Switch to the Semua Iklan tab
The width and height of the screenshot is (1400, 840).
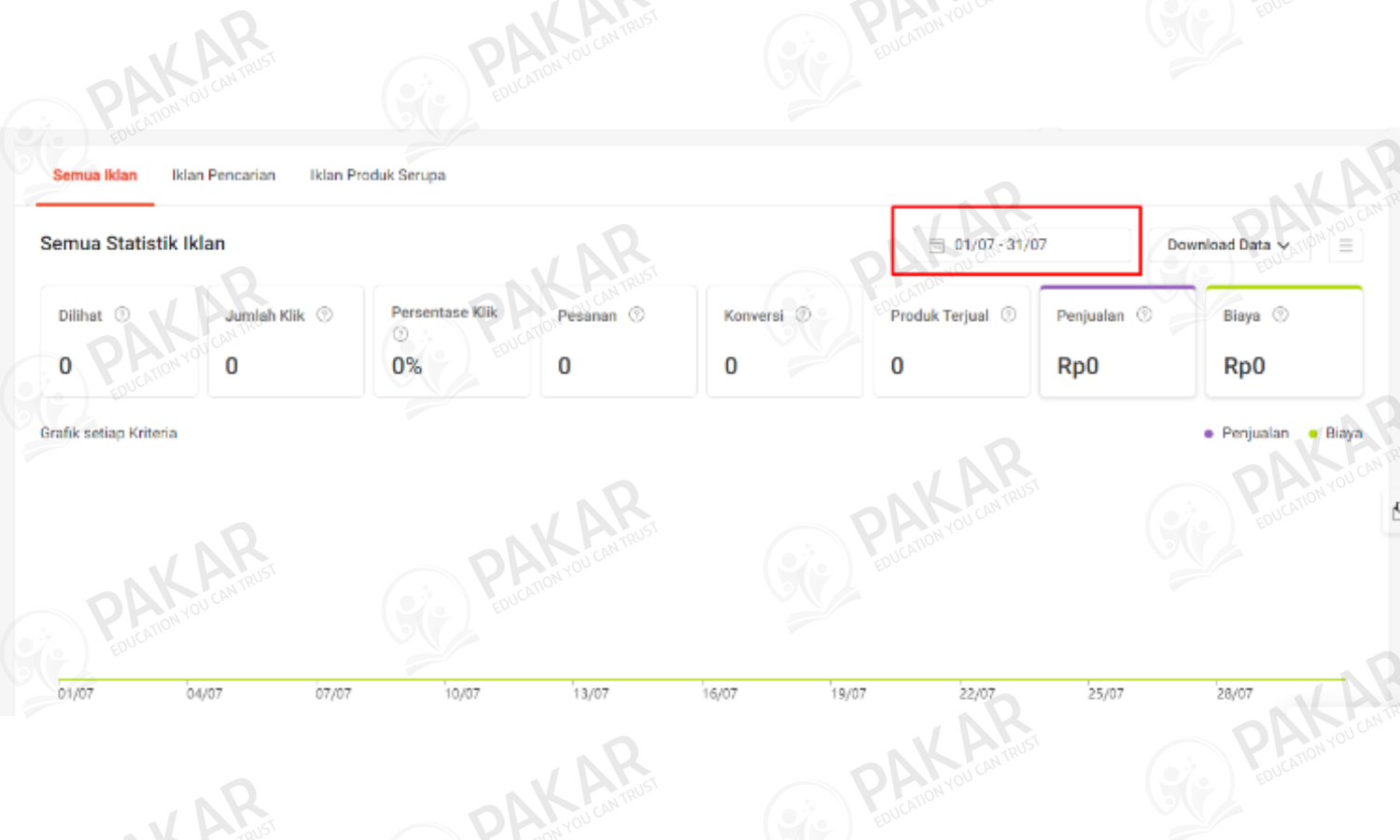click(x=95, y=175)
